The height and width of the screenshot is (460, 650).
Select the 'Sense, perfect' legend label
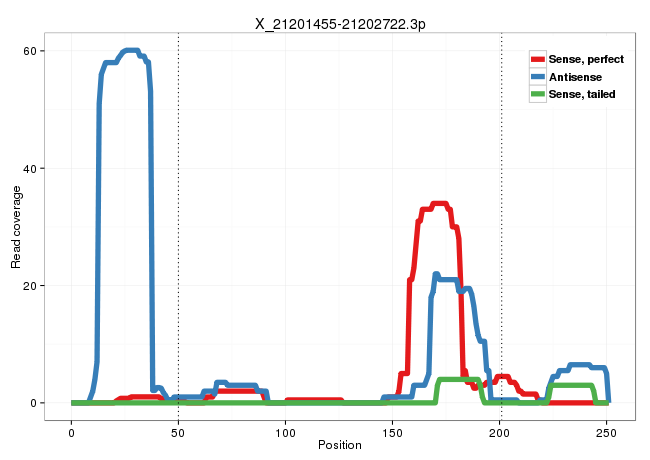point(586,59)
